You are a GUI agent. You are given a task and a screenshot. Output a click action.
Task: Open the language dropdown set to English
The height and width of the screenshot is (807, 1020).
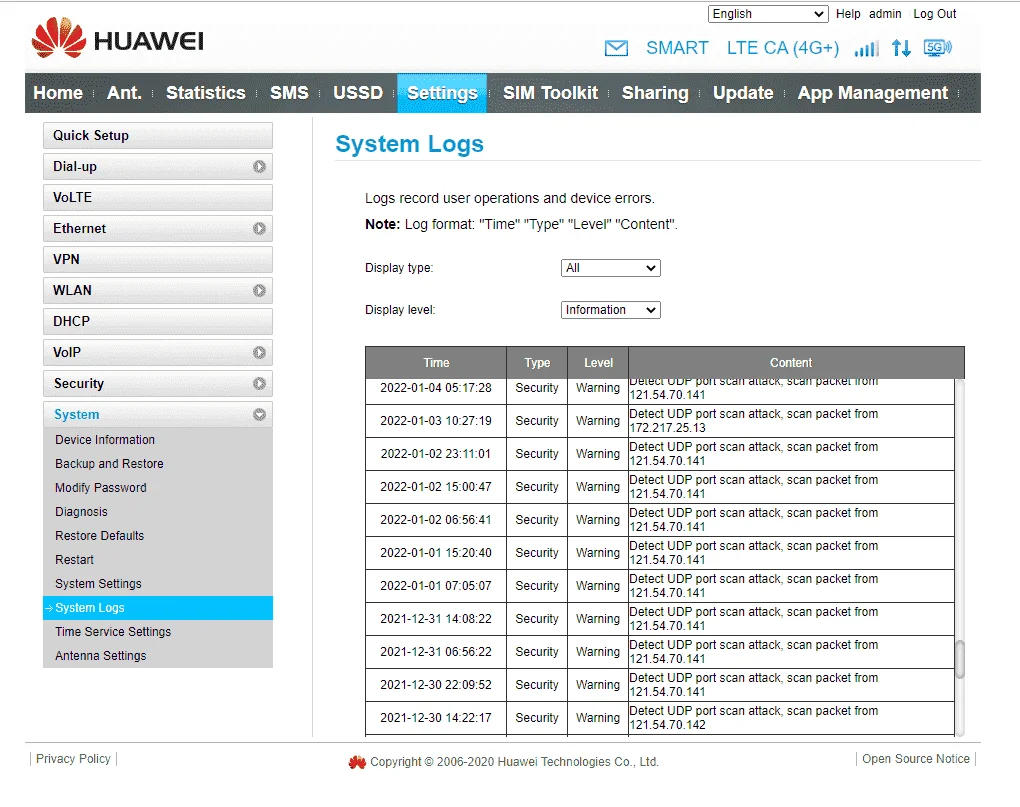[x=768, y=14]
